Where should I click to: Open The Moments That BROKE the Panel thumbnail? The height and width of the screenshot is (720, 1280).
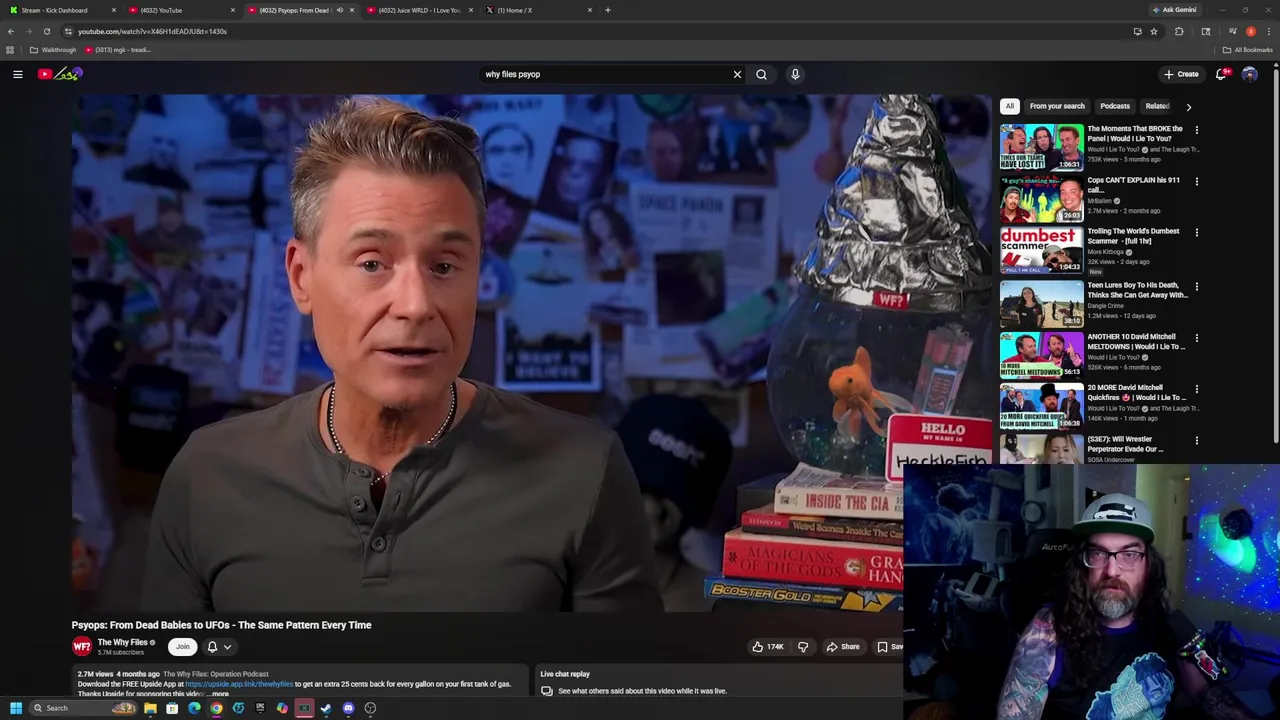(1041, 147)
